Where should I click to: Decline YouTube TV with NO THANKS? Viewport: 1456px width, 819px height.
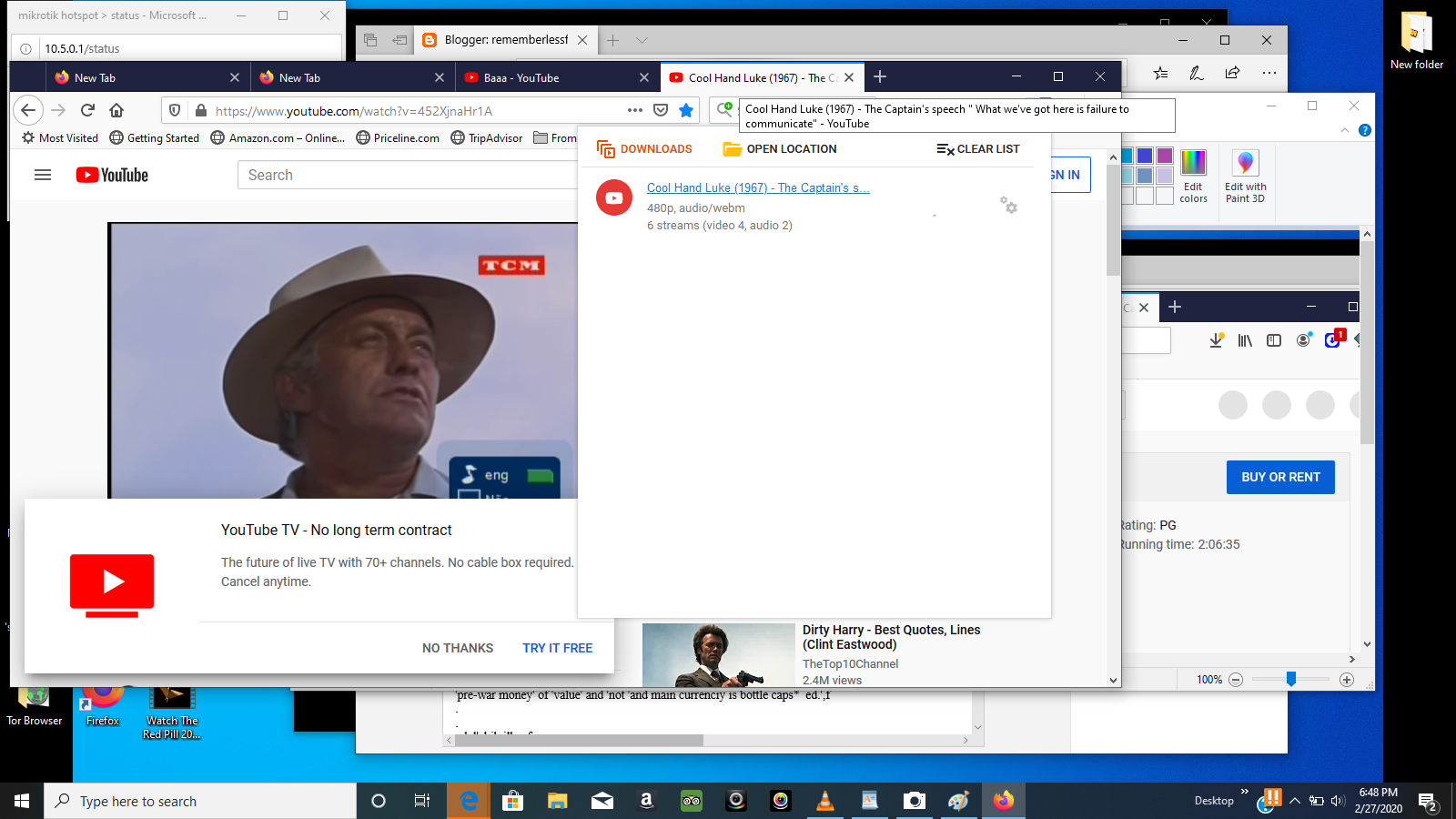pyautogui.click(x=458, y=648)
